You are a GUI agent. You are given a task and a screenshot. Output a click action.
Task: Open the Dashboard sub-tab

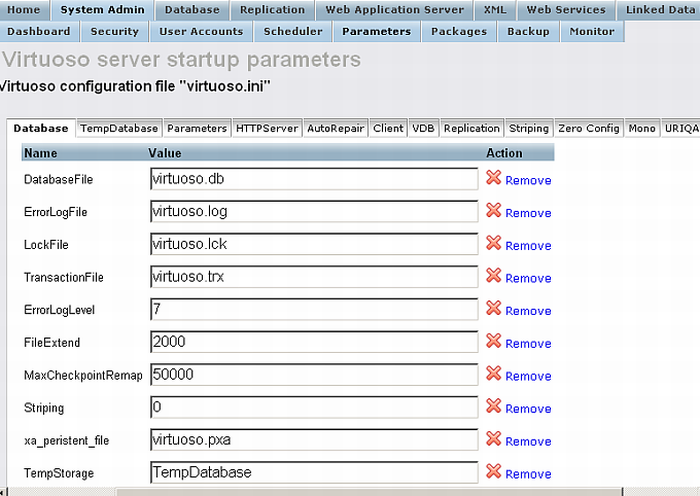pos(39,32)
